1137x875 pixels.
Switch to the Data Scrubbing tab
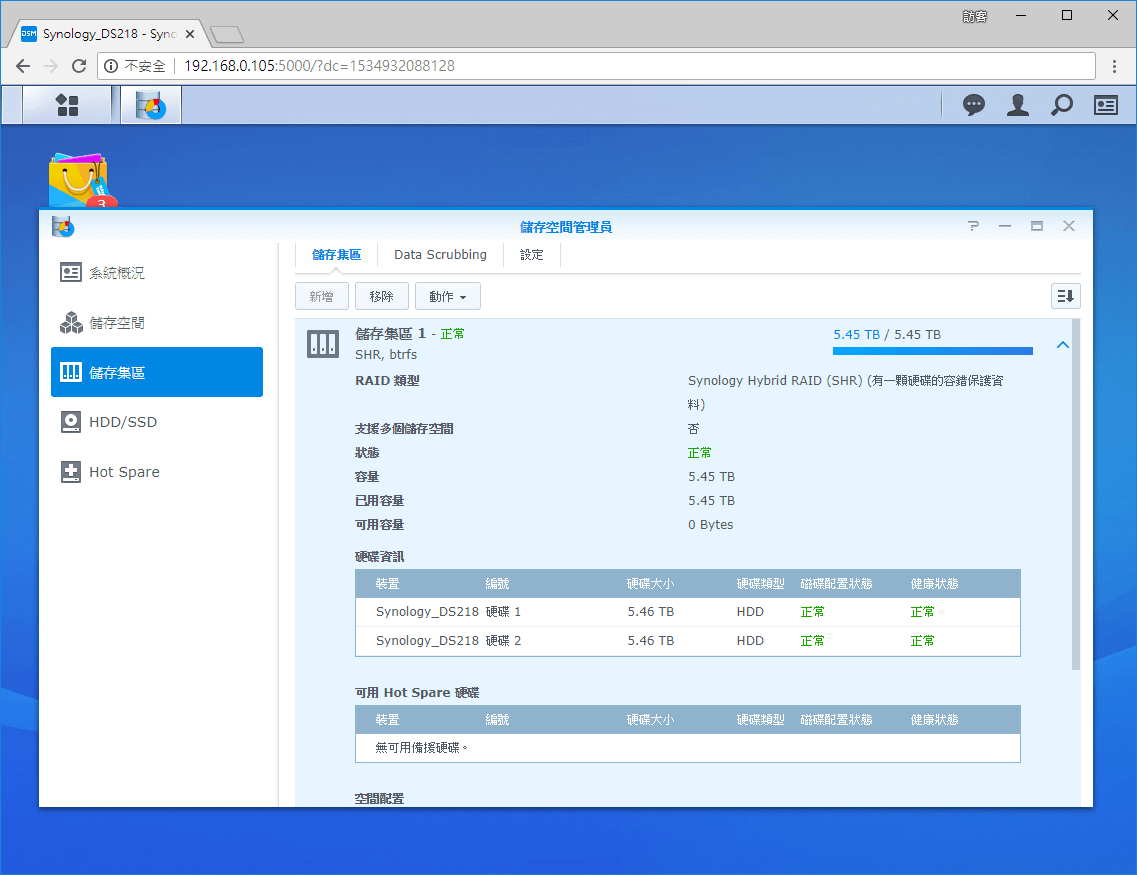pyautogui.click(x=440, y=255)
